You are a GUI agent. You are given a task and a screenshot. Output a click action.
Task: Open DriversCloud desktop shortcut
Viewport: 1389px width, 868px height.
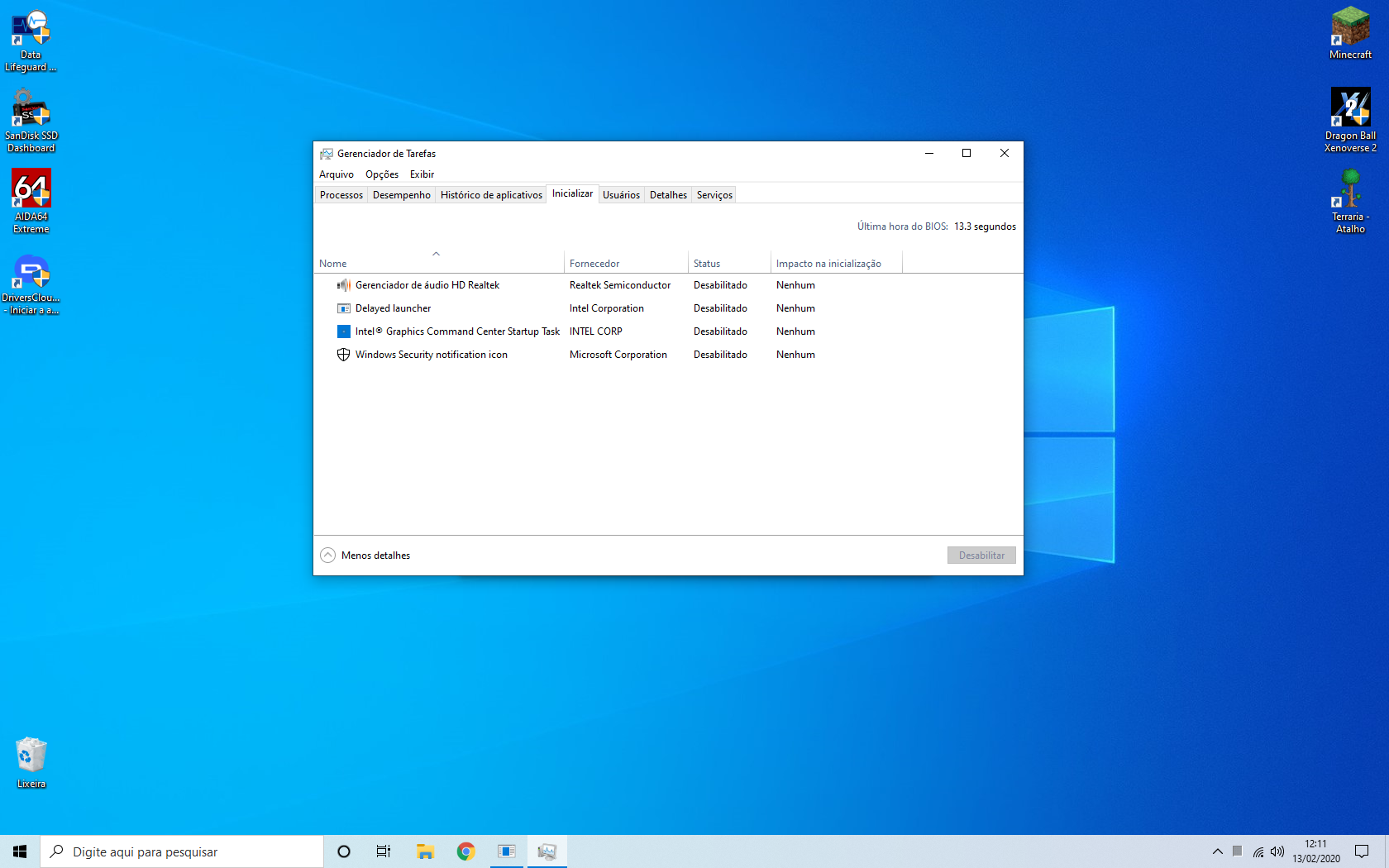tap(31, 284)
